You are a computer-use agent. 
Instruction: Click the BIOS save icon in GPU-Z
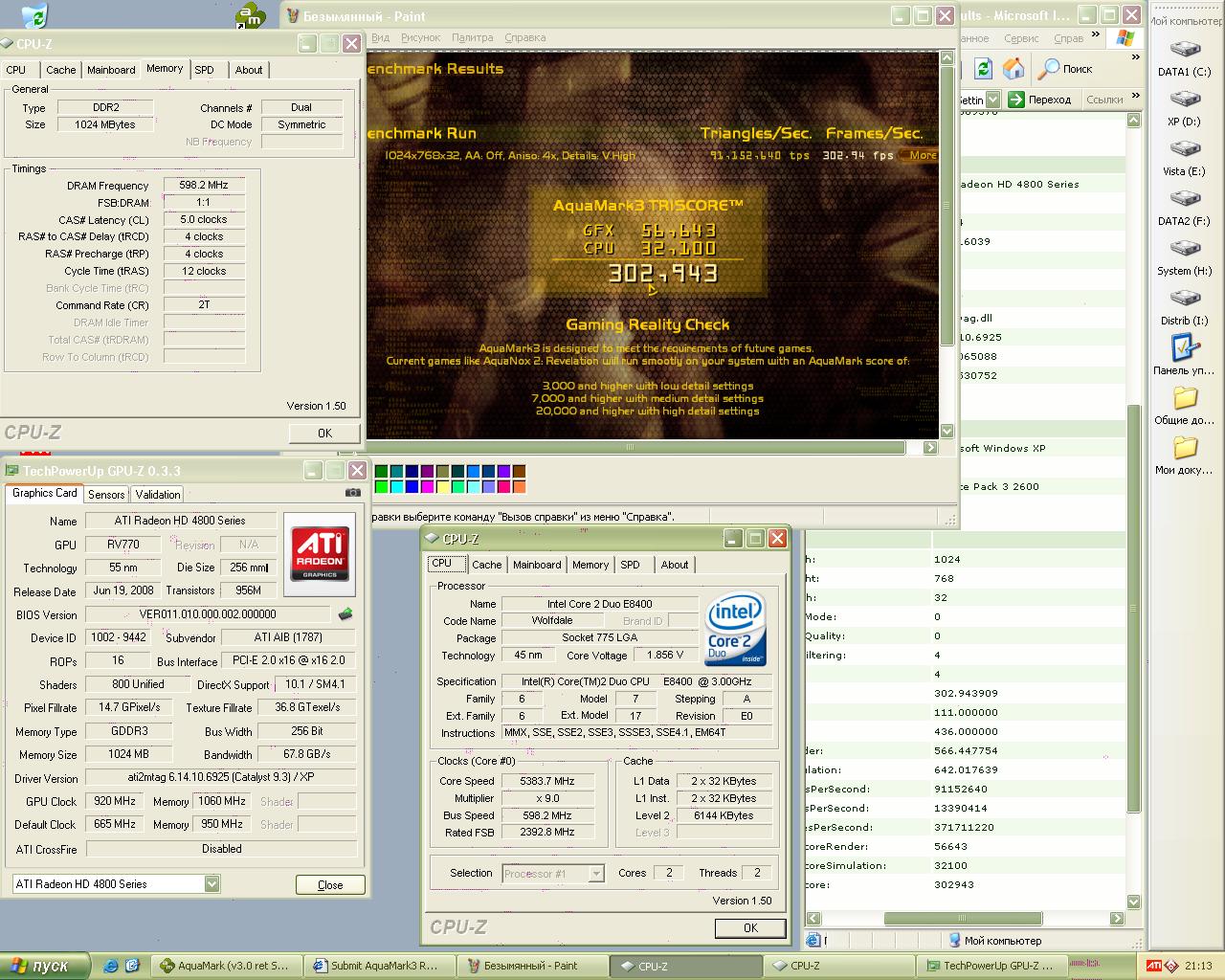[x=345, y=614]
